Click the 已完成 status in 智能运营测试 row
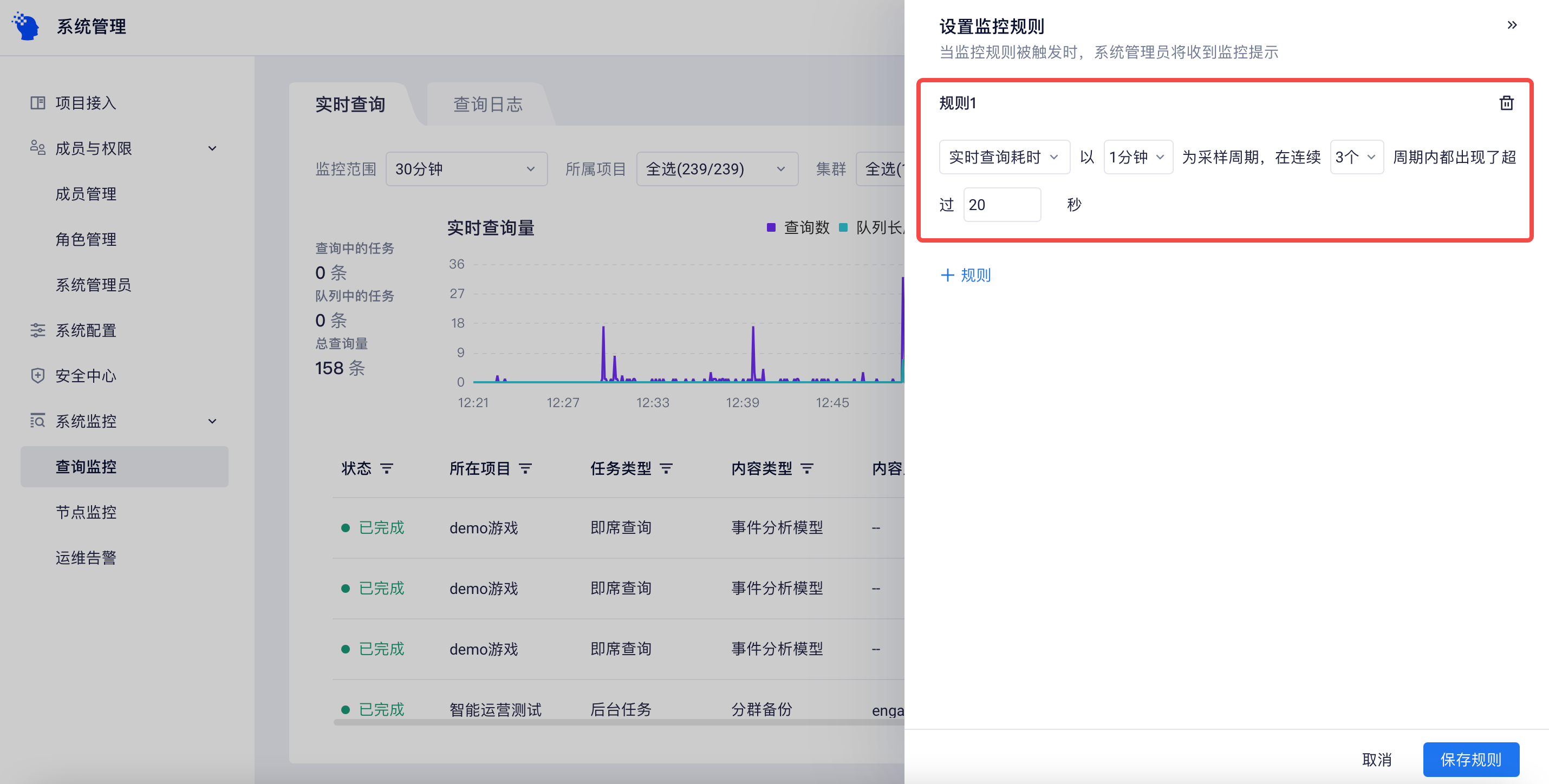 [381, 709]
